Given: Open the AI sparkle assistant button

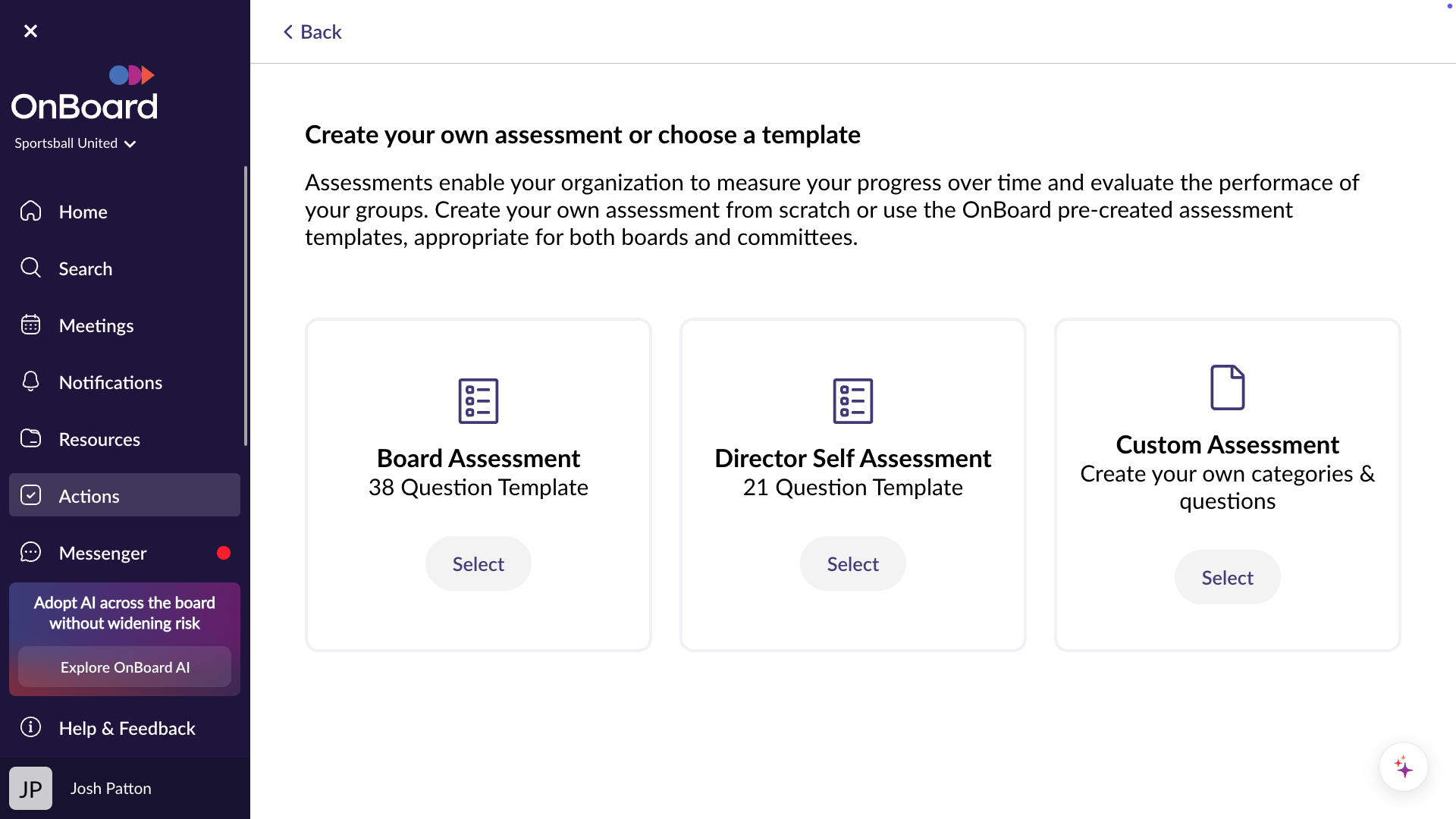Looking at the screenshot, I should (1404, 767).
